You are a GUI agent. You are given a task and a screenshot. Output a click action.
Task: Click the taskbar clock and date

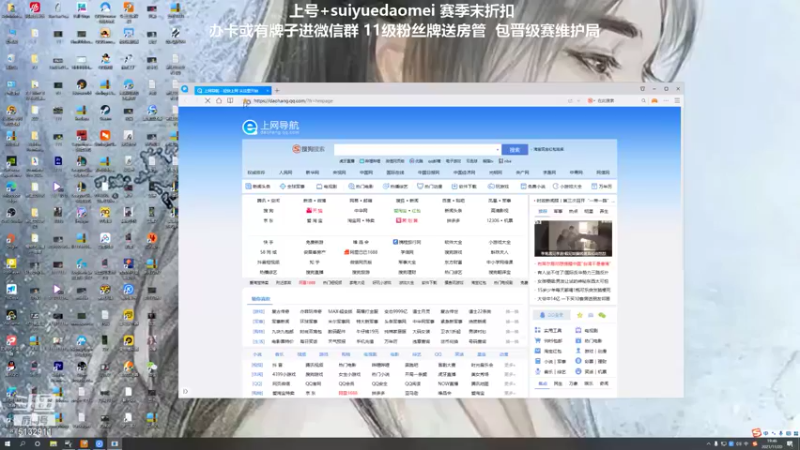(x=770, y=444)
